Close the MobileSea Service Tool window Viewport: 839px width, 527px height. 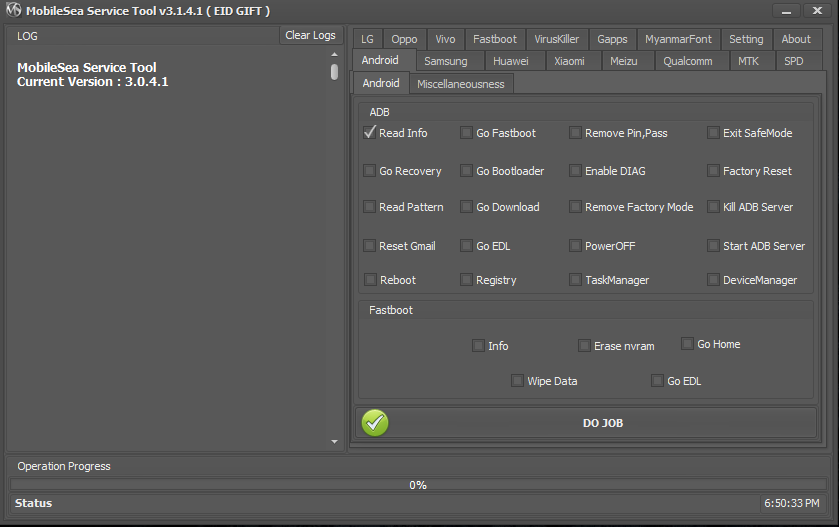coord(817,11)
